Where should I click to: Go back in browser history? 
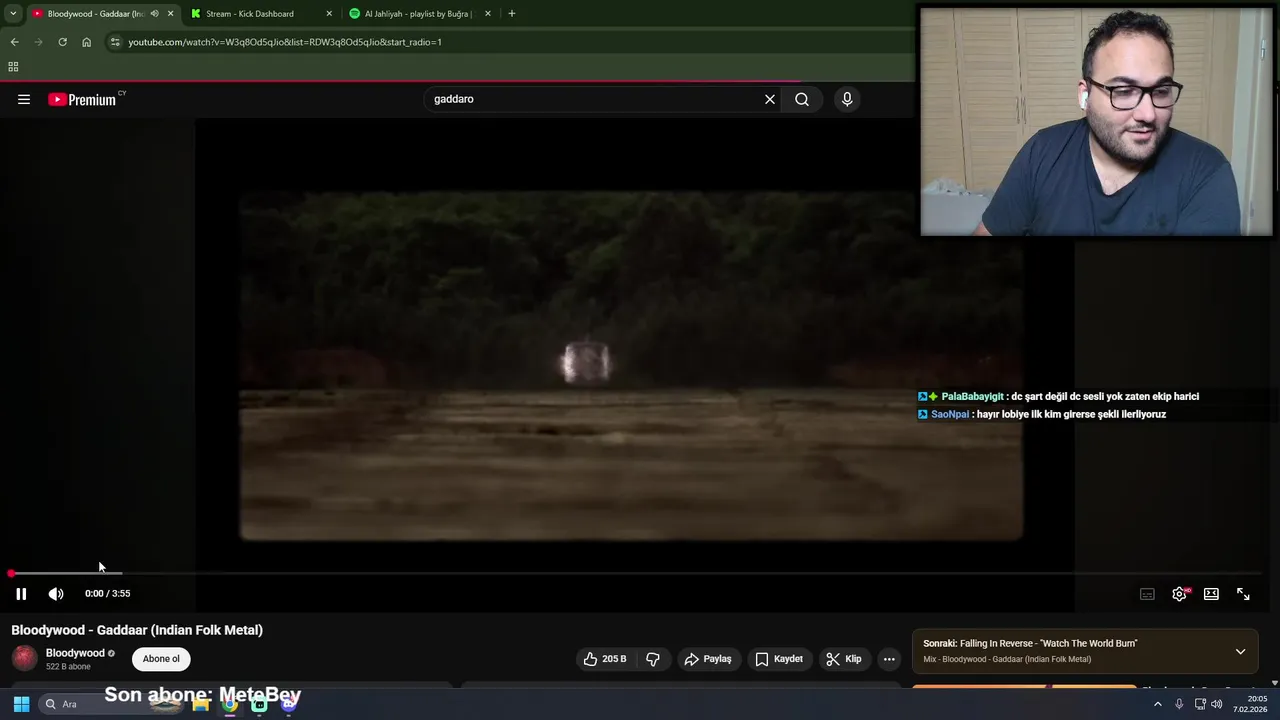coord(14,42)
